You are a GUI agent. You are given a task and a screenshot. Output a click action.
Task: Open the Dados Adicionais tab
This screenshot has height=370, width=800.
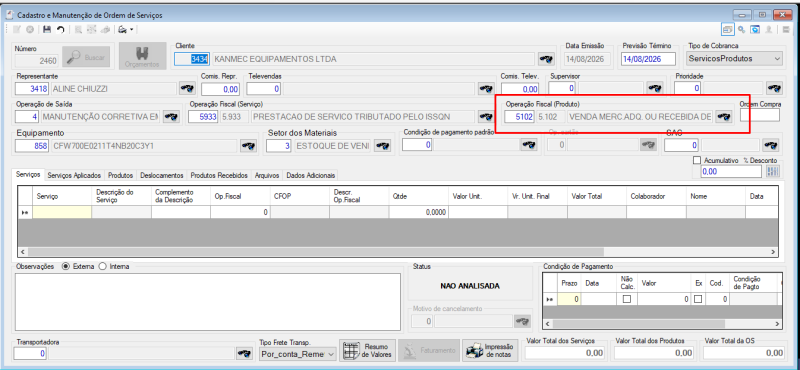click(311, 175)
